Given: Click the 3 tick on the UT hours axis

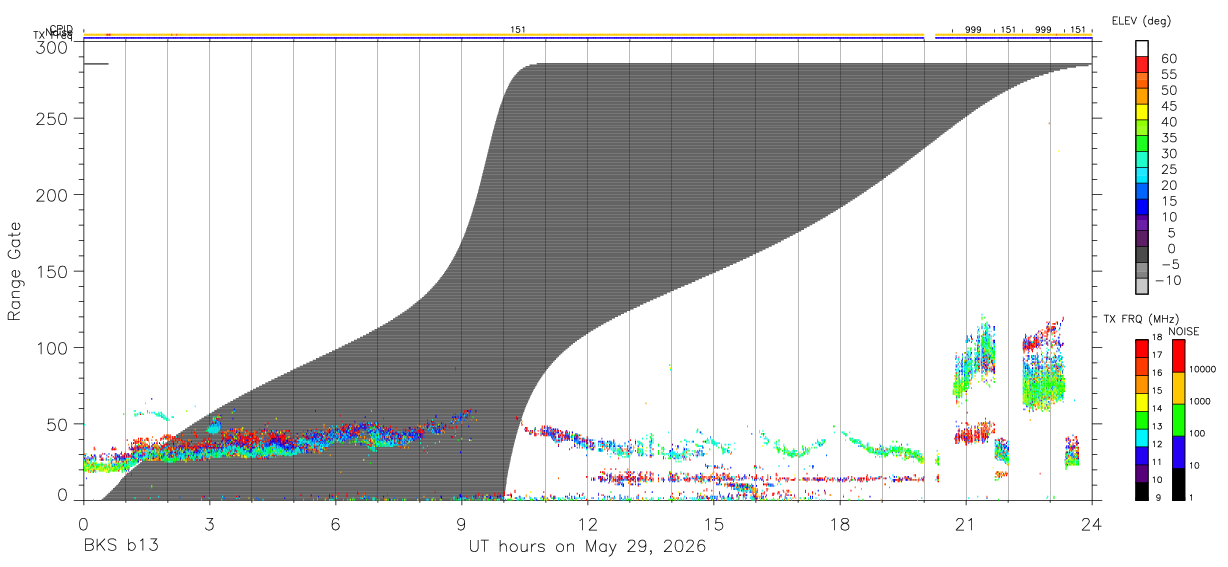Looking at the screenshot, I should pos(210,523).
